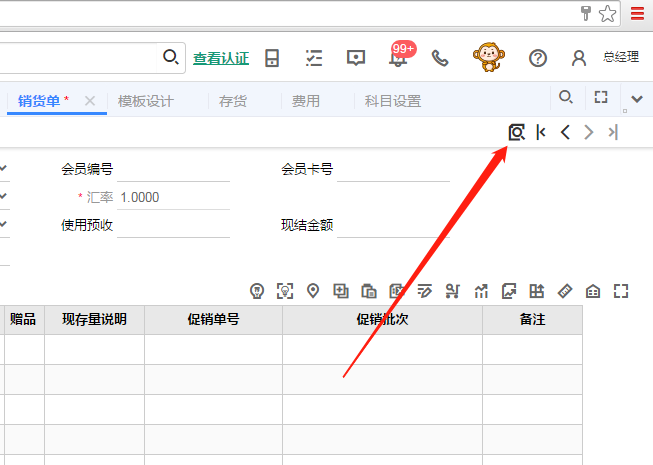Click the 使用预收 input field

pyautogui.click(x=173, y=226)
